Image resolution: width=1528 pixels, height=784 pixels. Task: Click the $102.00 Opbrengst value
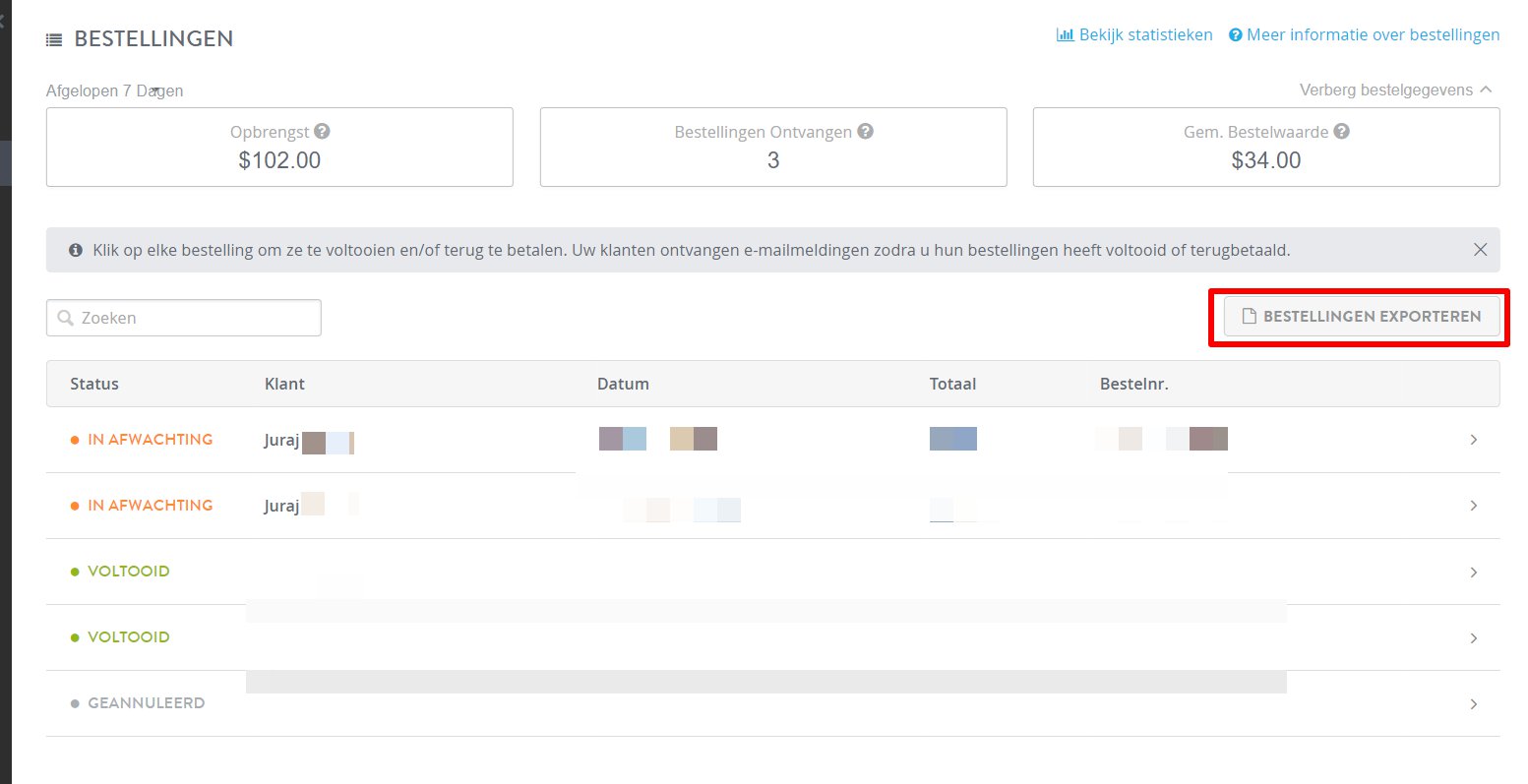279,160
